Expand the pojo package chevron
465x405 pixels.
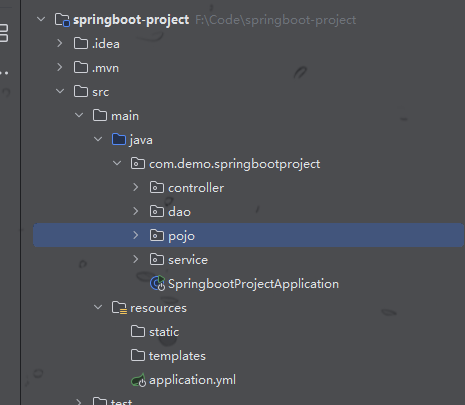136,235
